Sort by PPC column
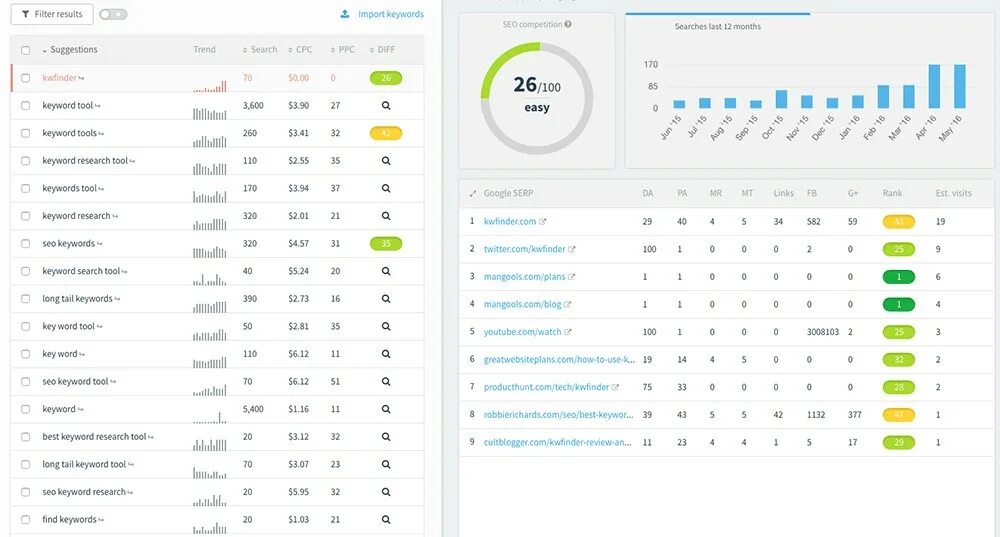The image size is (1000, 537). [342, 50]
